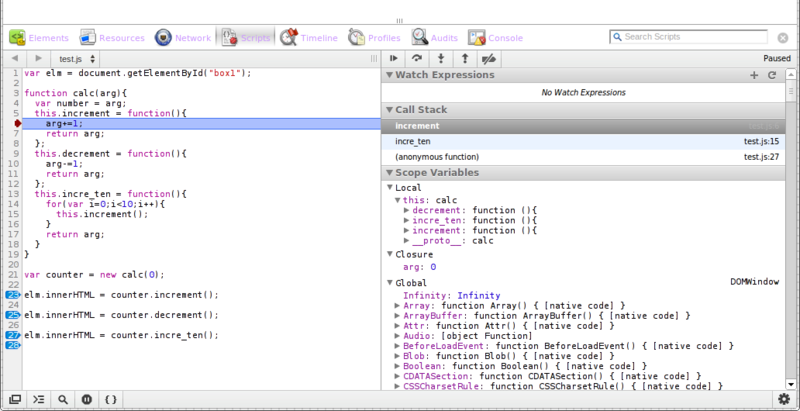The width and height of the screenshot is (800, 411).
Task: Step out of current function
Action: coord(465,59)
